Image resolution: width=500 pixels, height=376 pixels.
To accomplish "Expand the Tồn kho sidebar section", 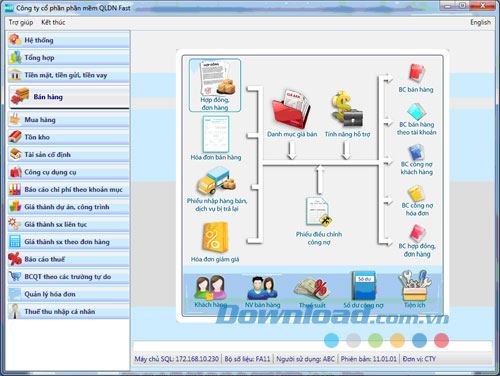I will (x=68, y=137).
